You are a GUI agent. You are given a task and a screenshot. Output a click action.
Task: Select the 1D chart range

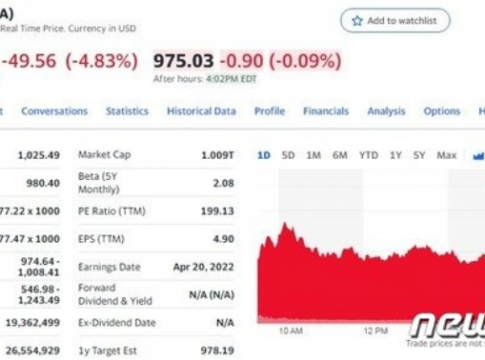[x=263, y=155]
